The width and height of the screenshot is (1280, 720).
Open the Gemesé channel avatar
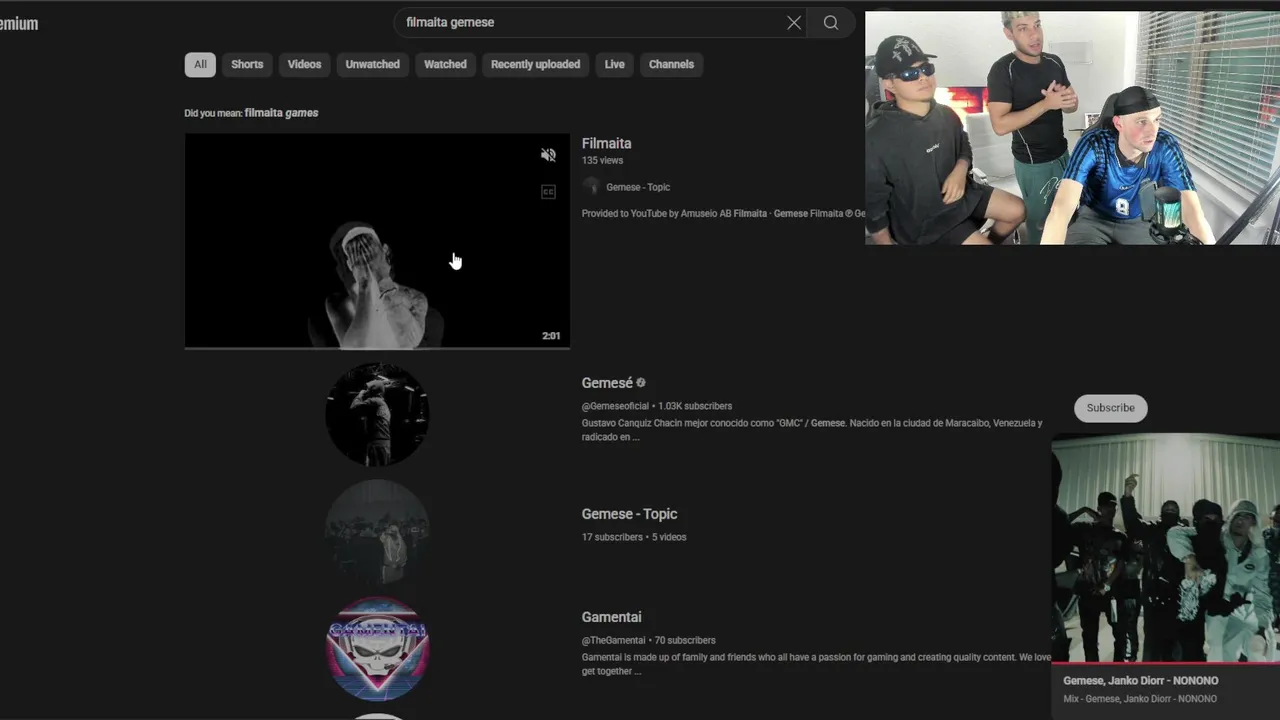point(377,414)
